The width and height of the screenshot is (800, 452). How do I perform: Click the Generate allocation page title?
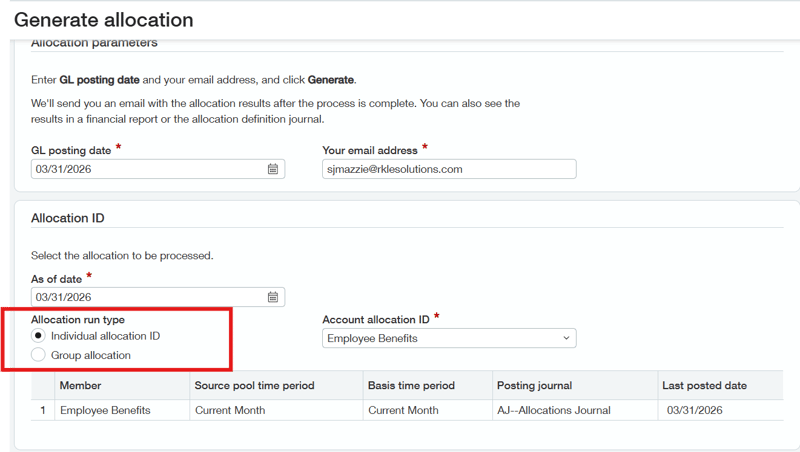[104, 20]
